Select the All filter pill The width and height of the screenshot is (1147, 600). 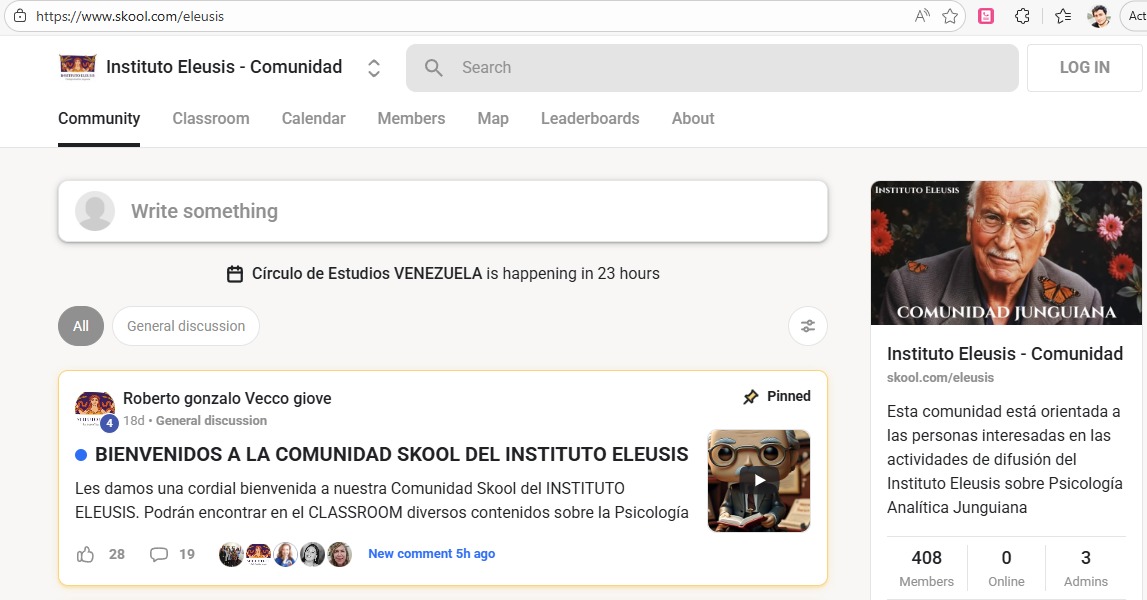point(80,326)
